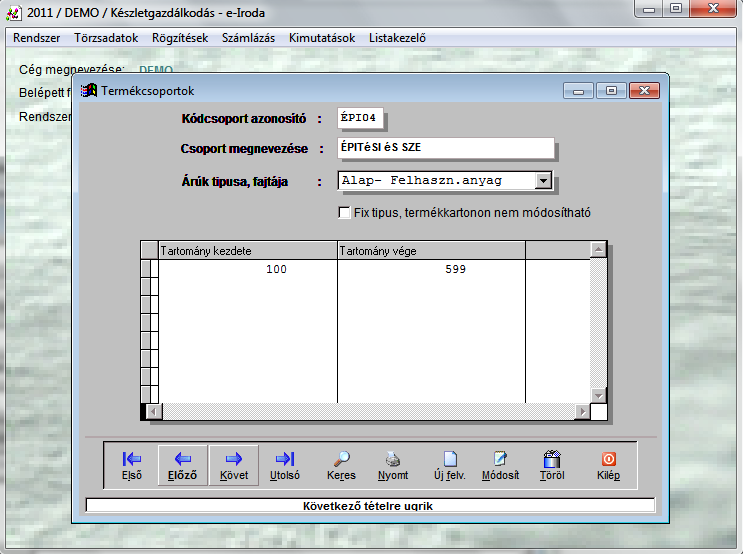Image resolution: width=743 pixels, height=554 pixels.
Task: Open the Listakezelő menu
Action: [398, 38]
